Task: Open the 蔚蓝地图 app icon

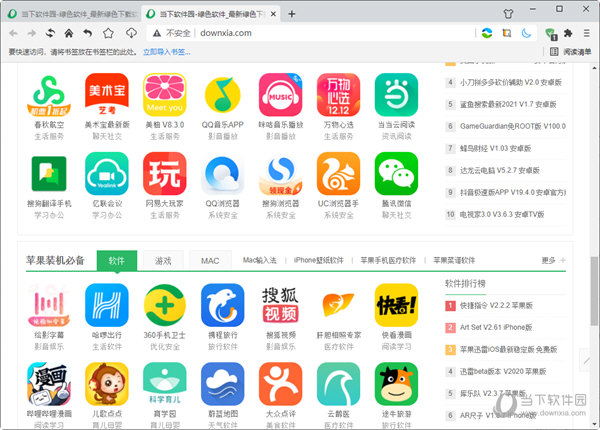Action: pyautogui.click(x=223, y=384)
